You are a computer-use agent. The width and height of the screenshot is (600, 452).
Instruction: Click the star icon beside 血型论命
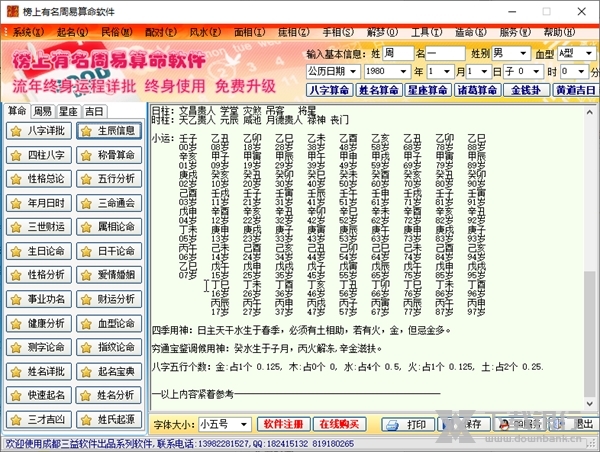pyautogui.click(x=86, y=324)
